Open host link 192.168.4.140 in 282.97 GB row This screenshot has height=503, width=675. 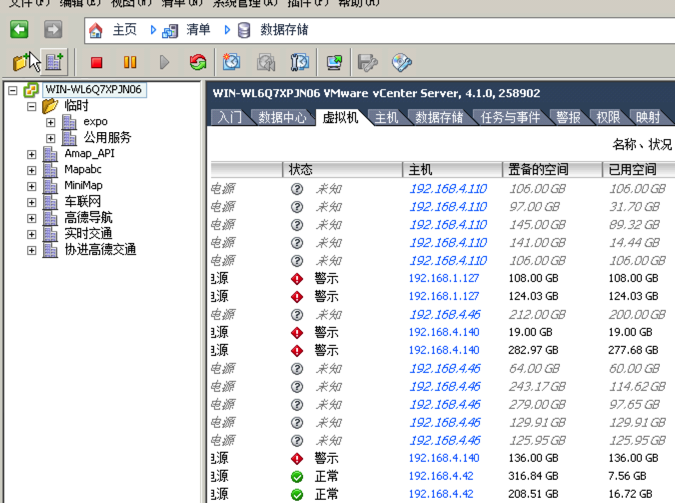click(x=444, y=350)
